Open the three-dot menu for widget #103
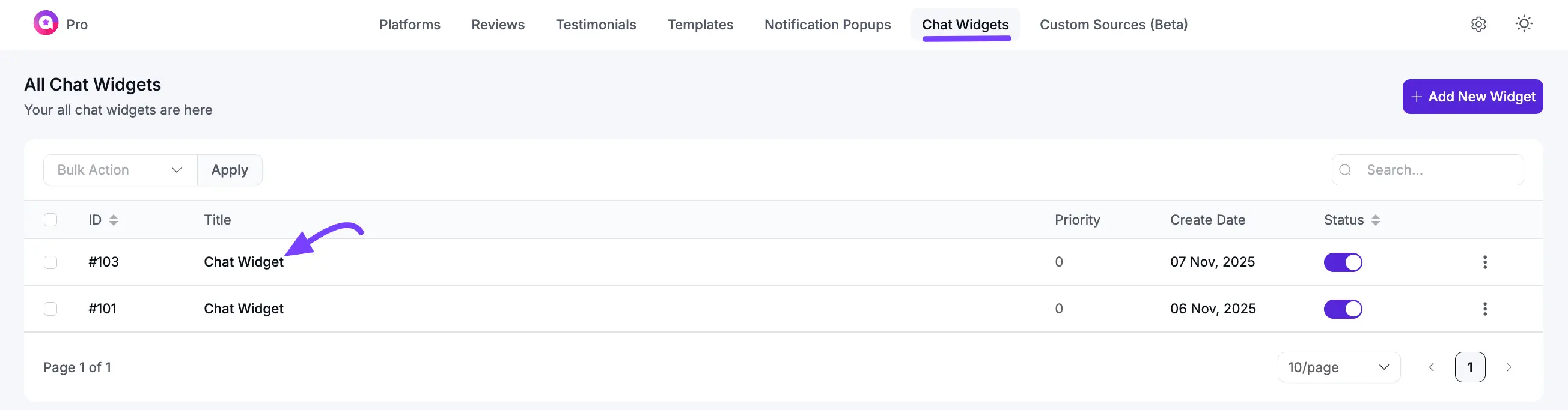Viewport: 1568px width, 410px height. pos(1486,262)
